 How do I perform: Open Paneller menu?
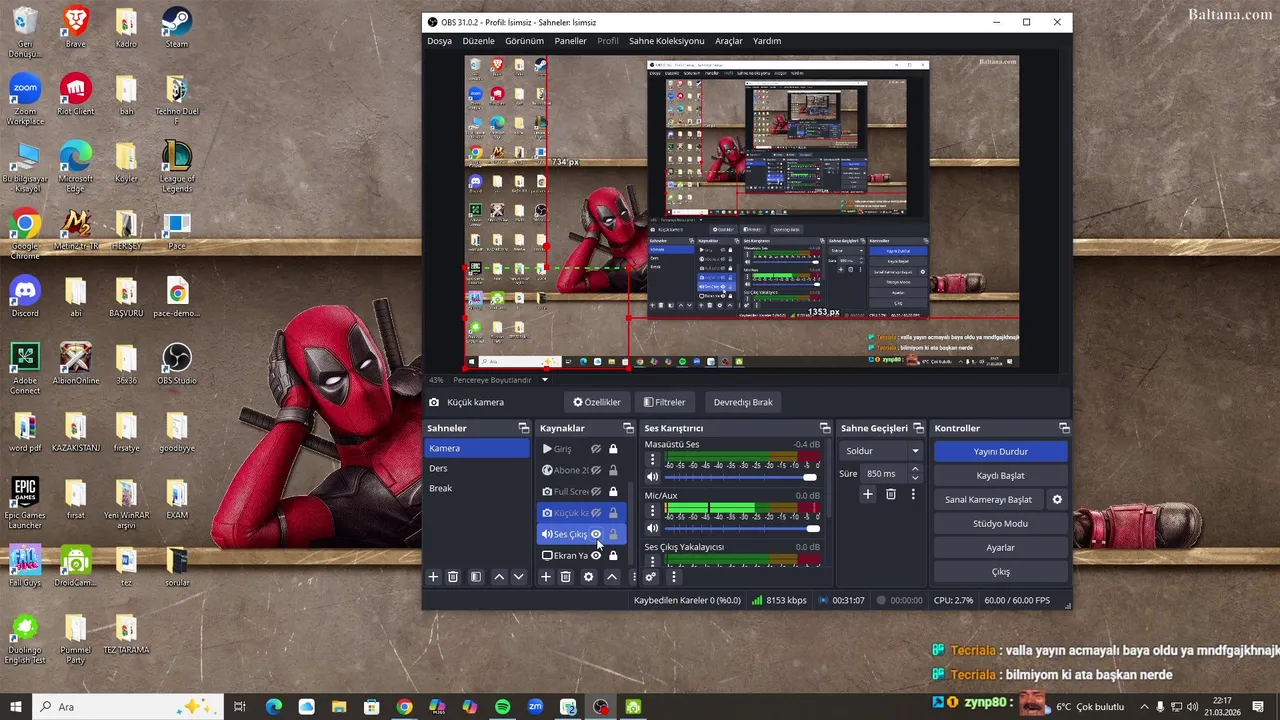pyautogui.click(x=571, y=41)
